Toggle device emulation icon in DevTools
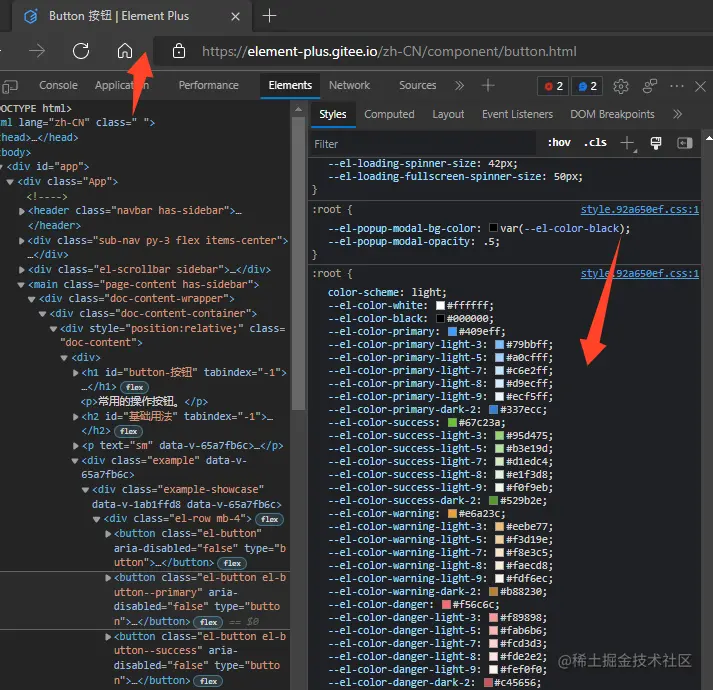 pos(10,86)
